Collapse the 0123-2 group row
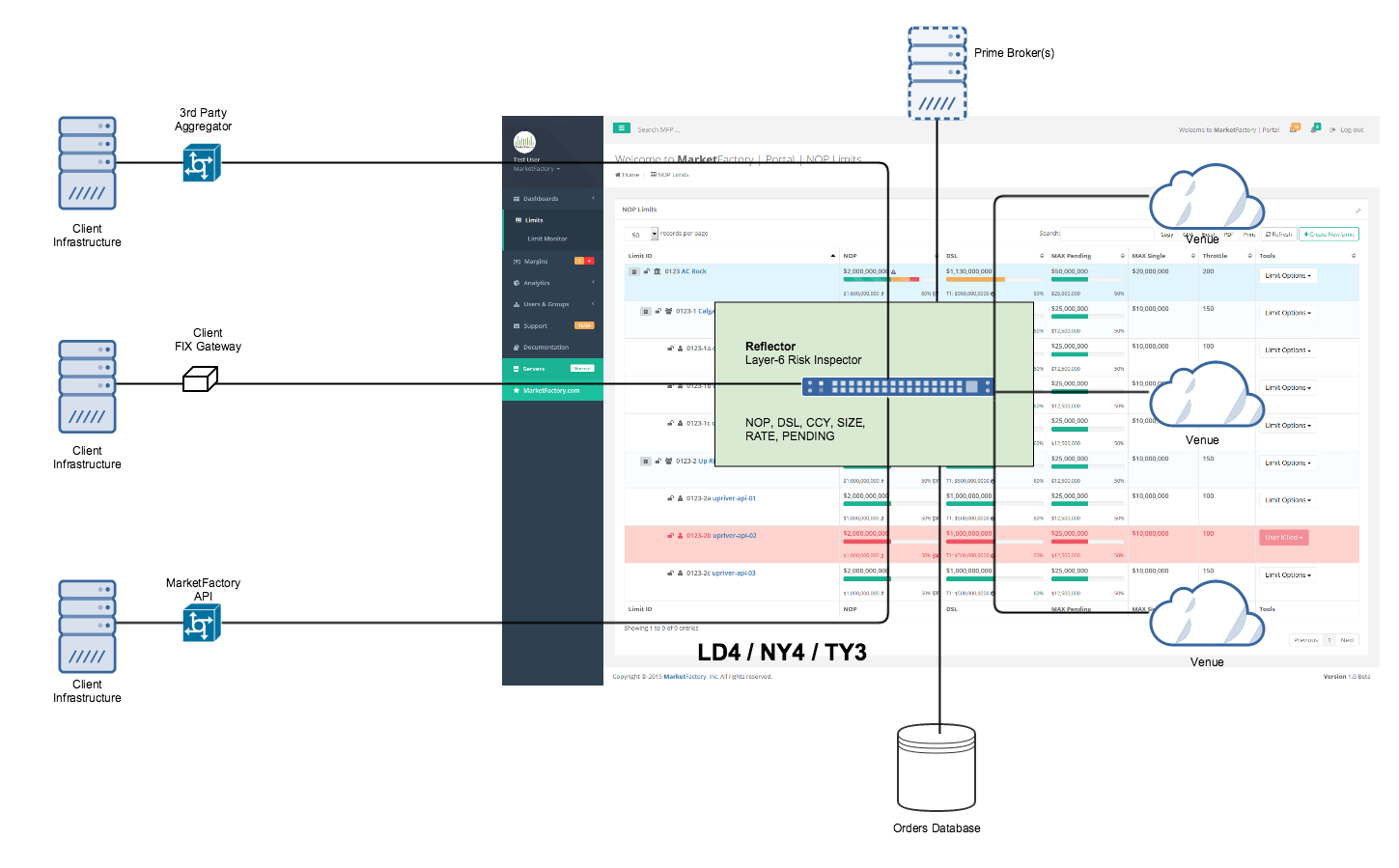The height and width of the screenshot is (868, 1399). (646, 462)
